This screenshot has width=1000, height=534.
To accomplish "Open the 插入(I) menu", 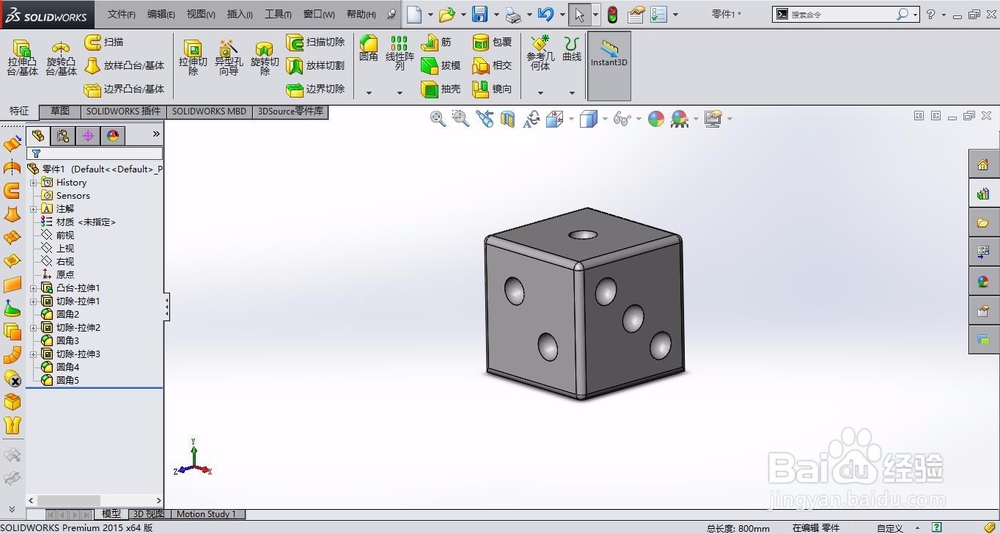I will tap(240, 14).
